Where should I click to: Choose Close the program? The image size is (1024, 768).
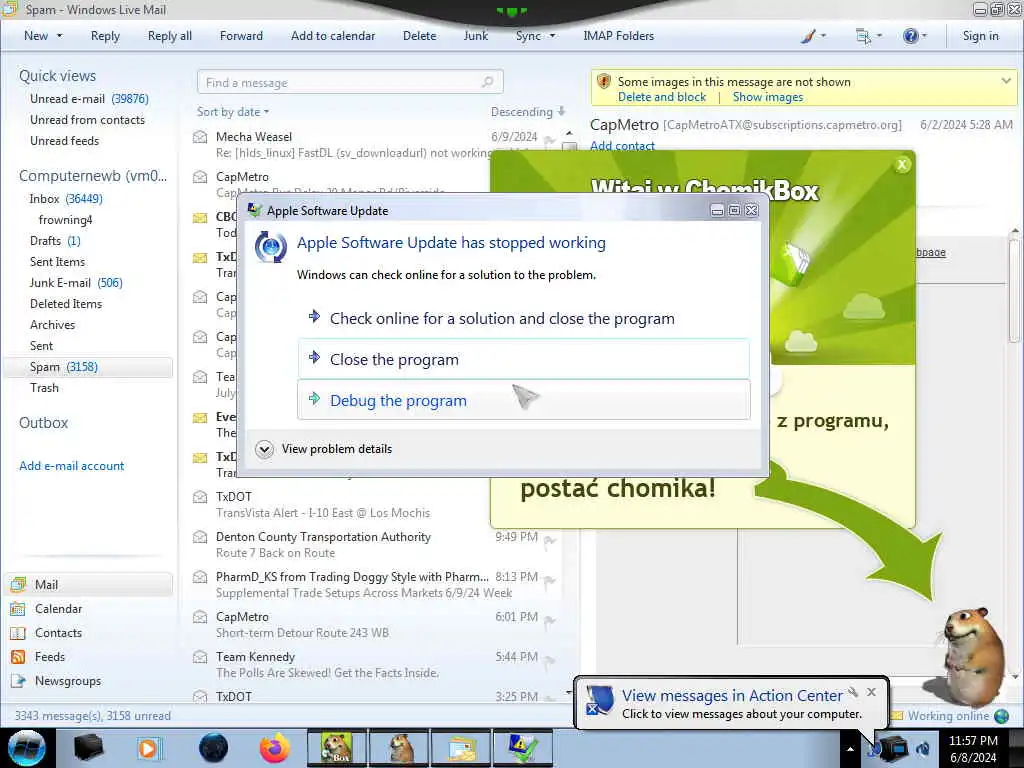pyautogui.click(x=524, y=359)
